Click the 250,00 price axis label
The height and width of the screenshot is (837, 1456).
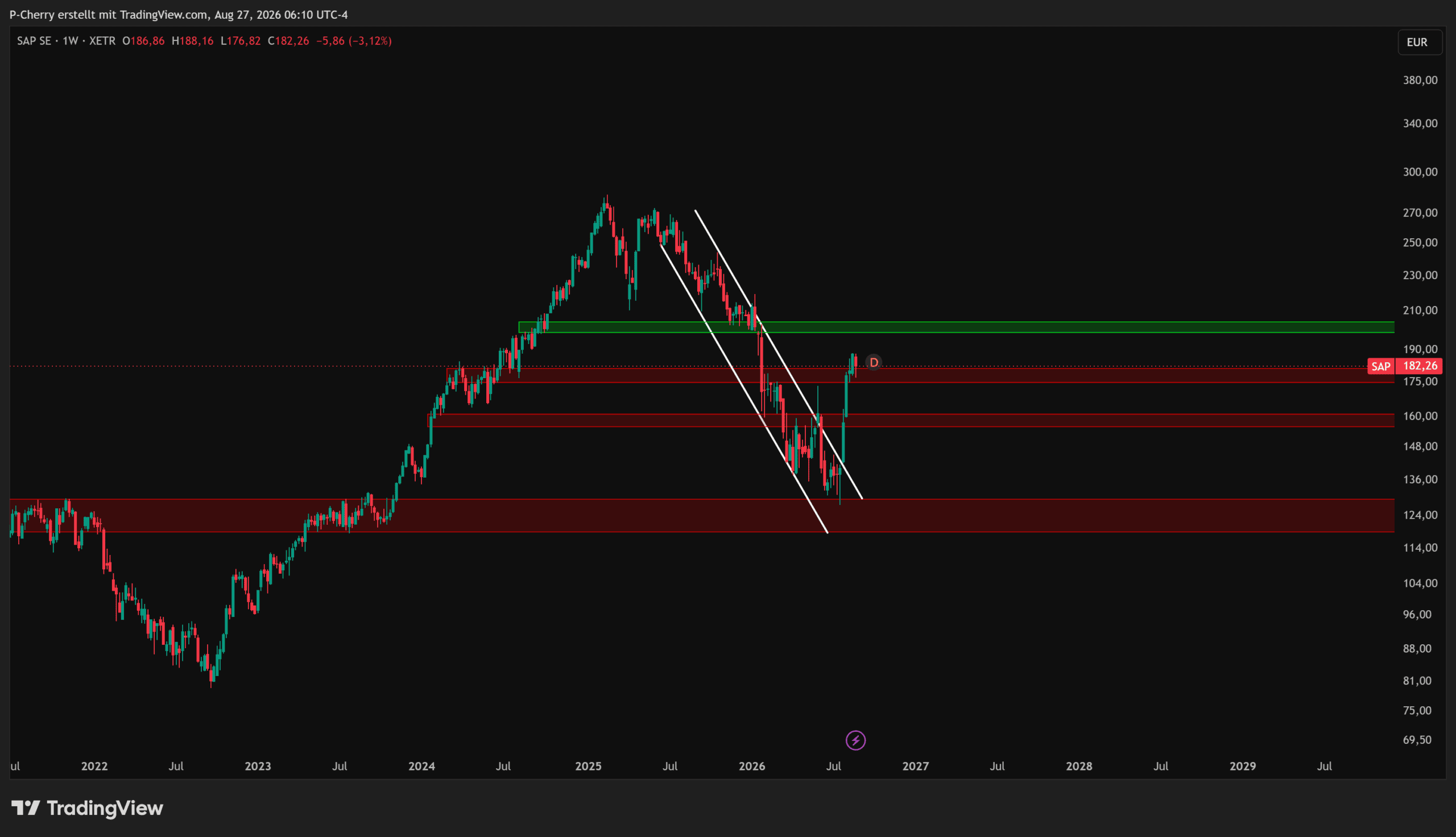(x=1420, y=243)
